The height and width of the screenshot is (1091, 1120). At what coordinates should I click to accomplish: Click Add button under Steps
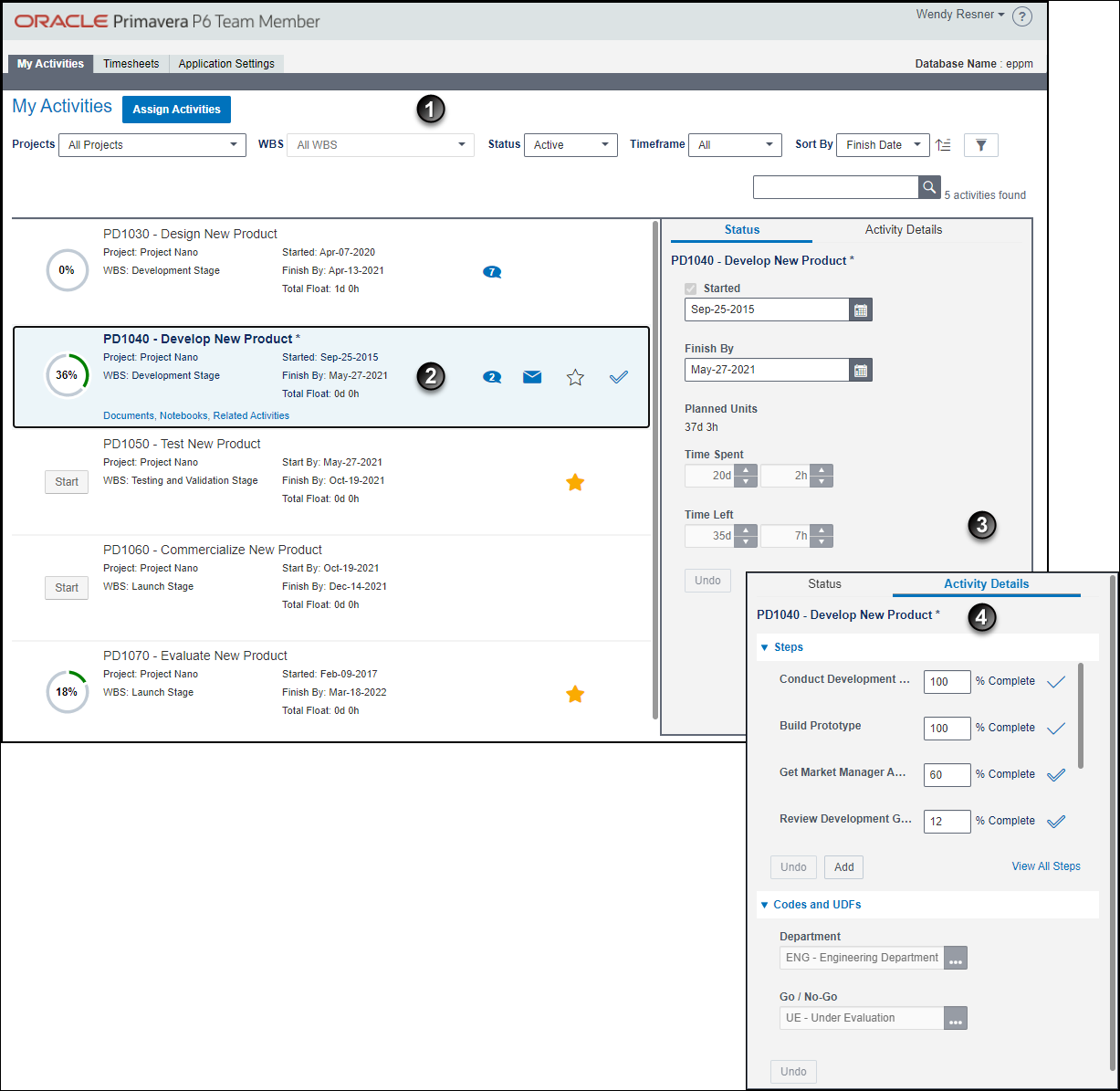(844, 867)
